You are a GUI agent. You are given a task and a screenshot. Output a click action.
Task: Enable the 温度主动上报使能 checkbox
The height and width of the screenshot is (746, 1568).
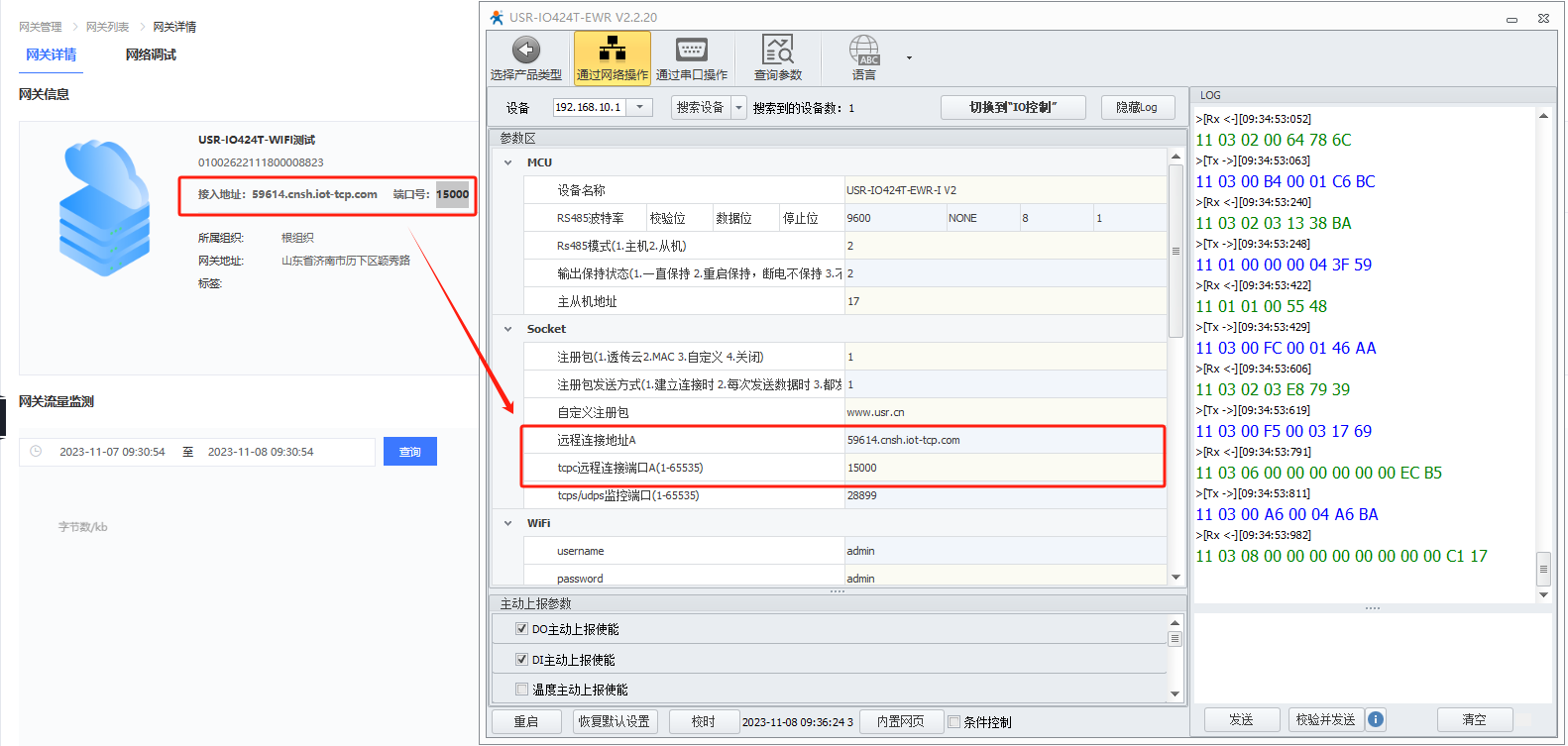[521, 689]
